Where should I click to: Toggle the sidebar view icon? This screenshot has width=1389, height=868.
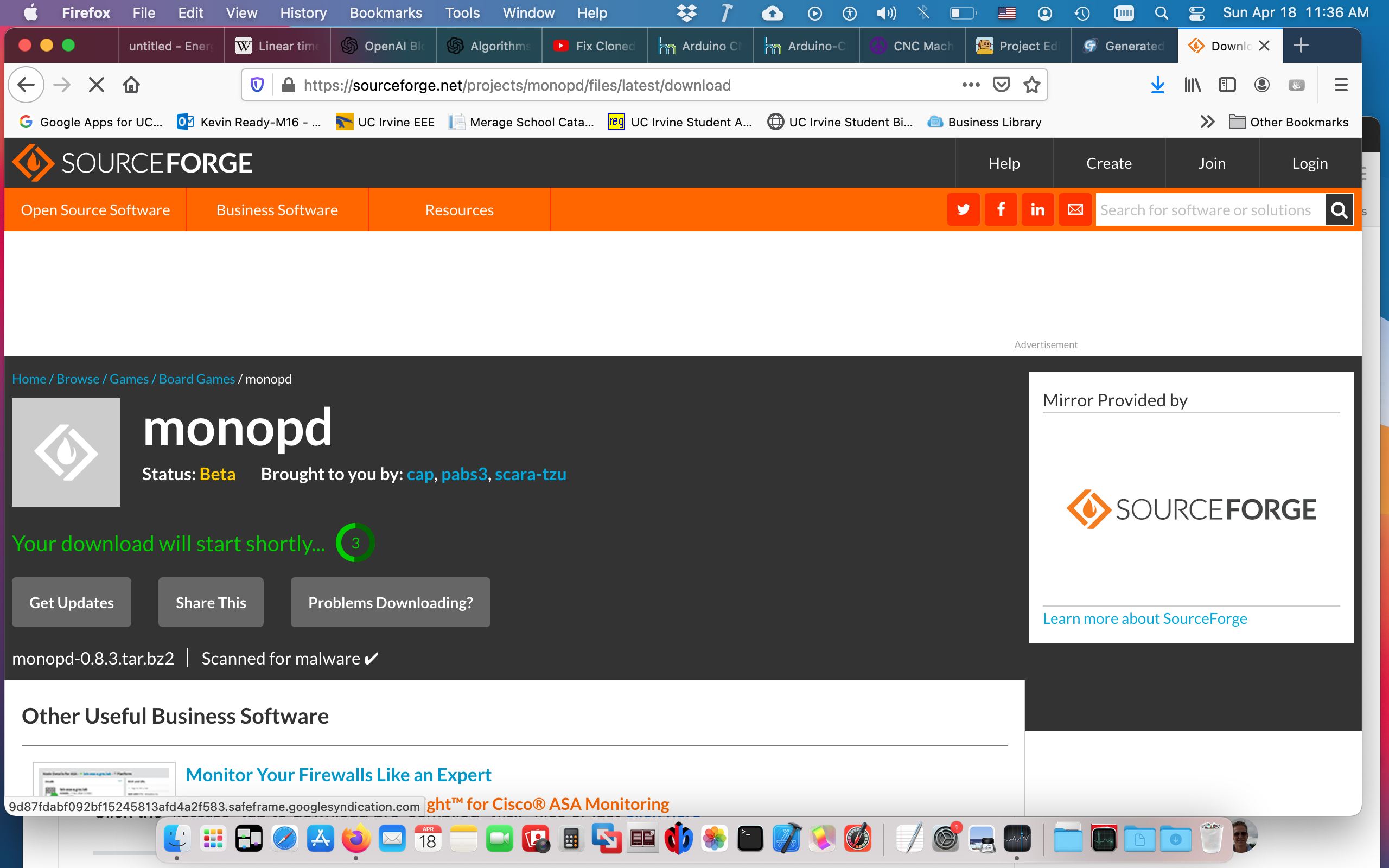coord(1227,85)
